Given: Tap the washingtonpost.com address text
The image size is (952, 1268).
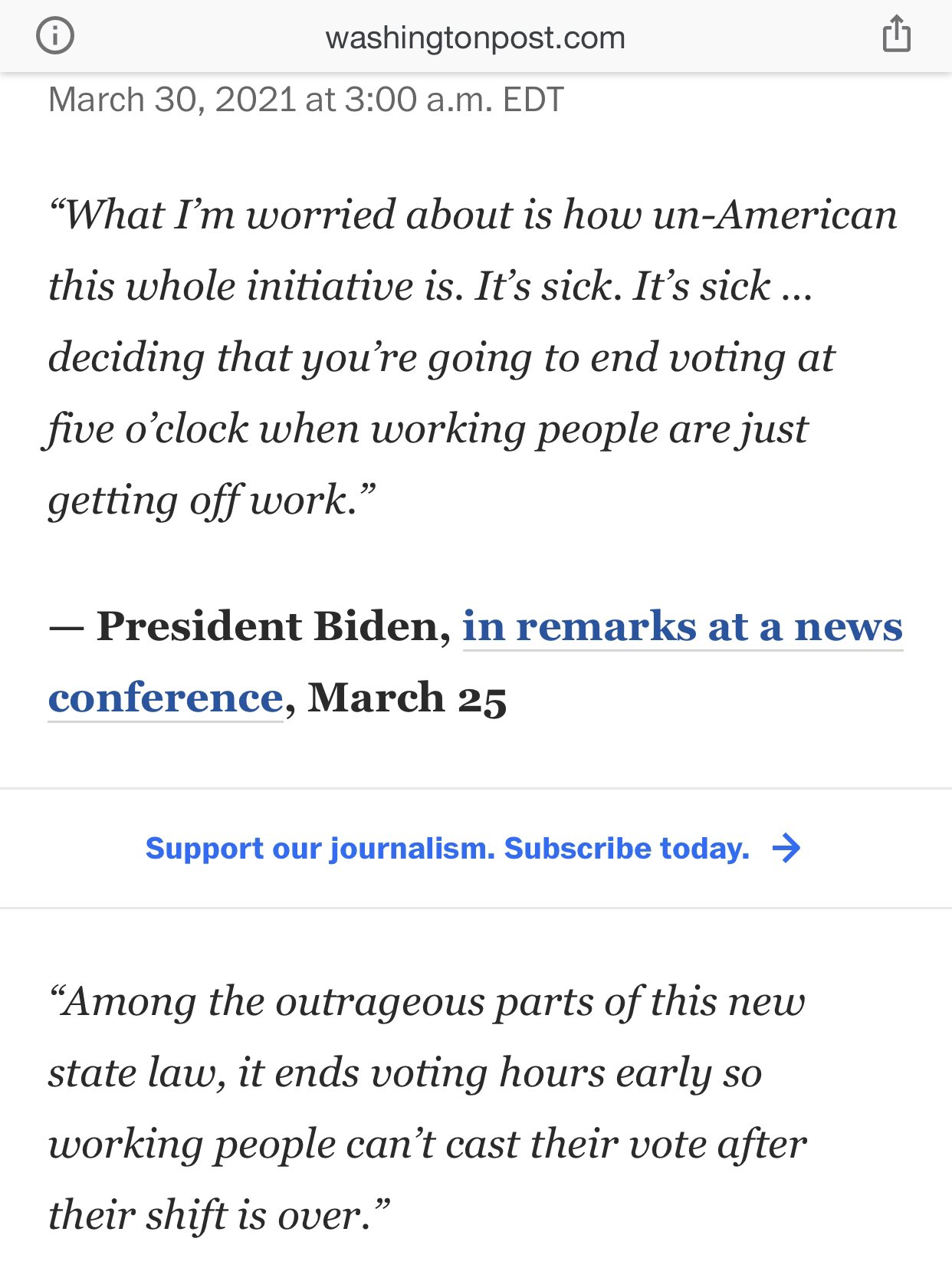Looking at the screenshot, I should (475, 38).
